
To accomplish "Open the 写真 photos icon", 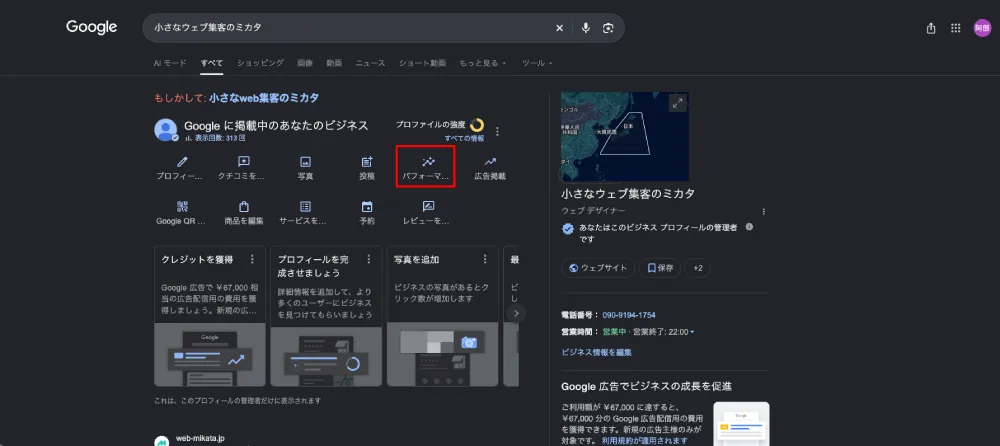I will pos(305,162).
